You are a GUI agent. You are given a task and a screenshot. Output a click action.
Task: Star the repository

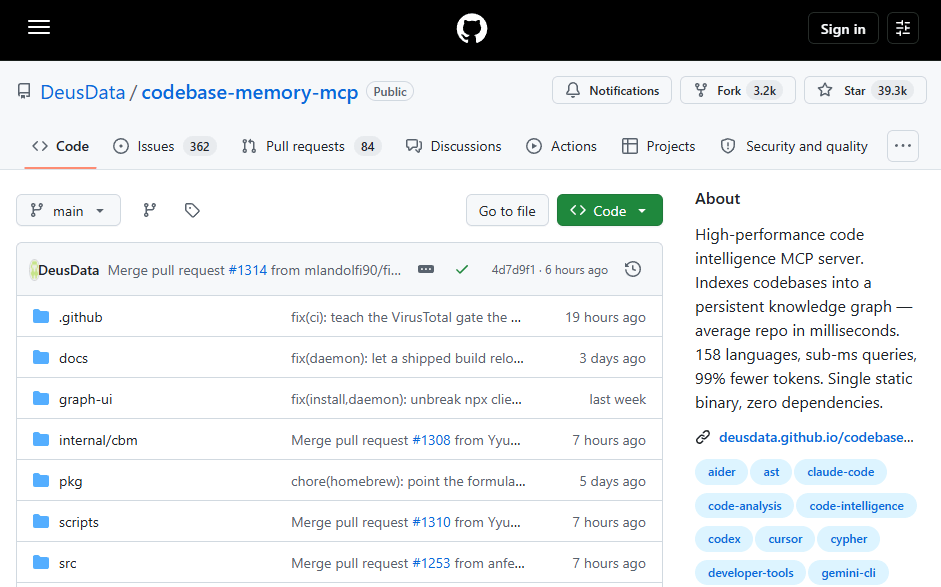(865, 91)
